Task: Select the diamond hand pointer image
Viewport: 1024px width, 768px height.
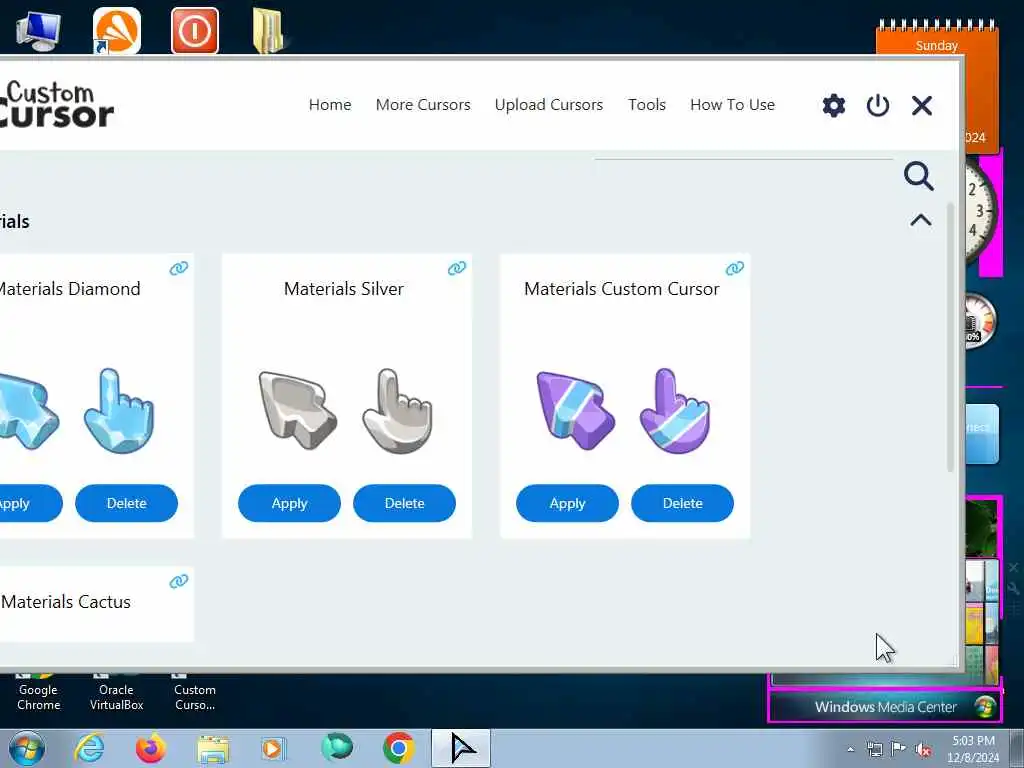Action: pyautogui.click(x=119, y=410)
